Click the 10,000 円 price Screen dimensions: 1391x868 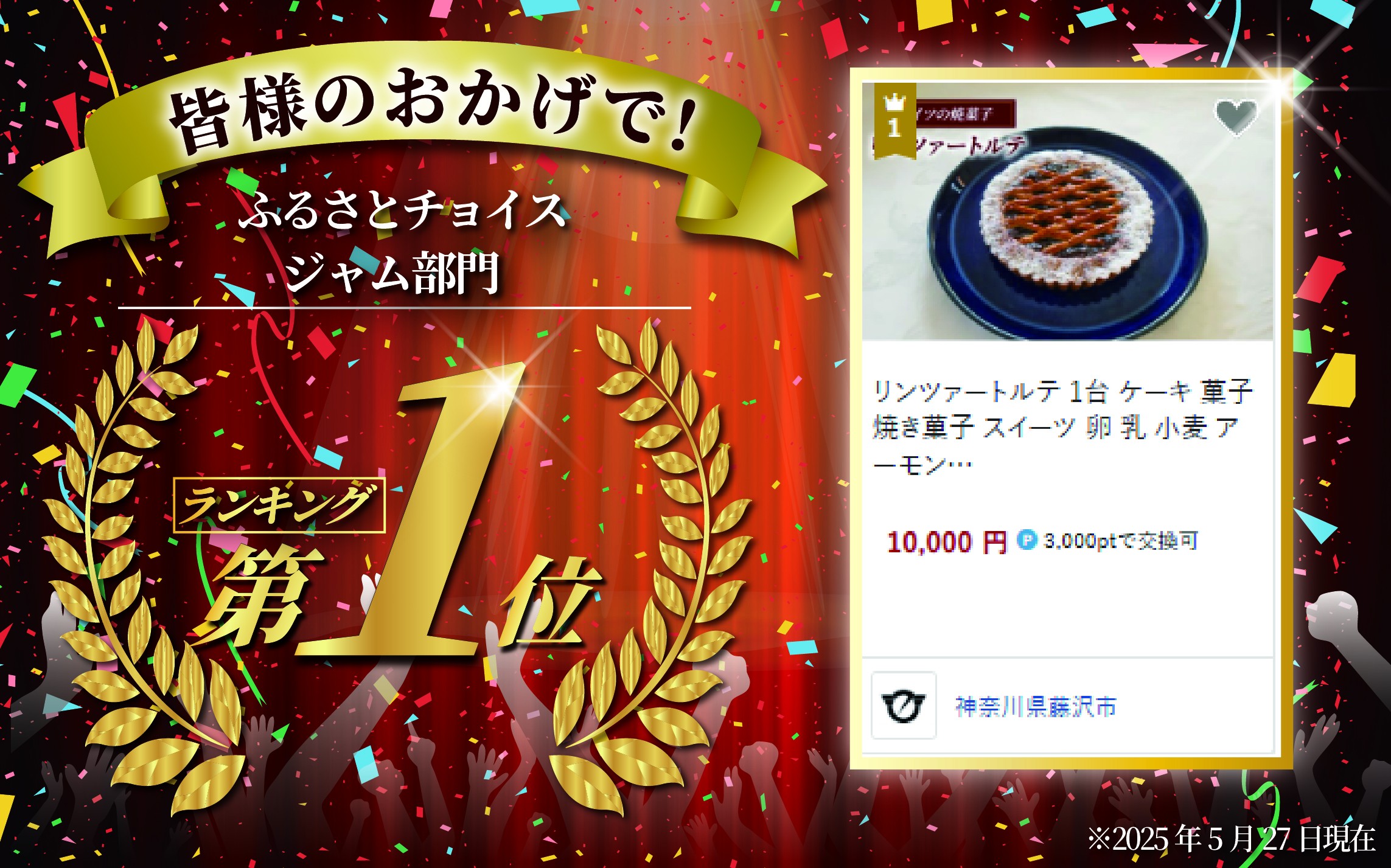tap(947, 541)
